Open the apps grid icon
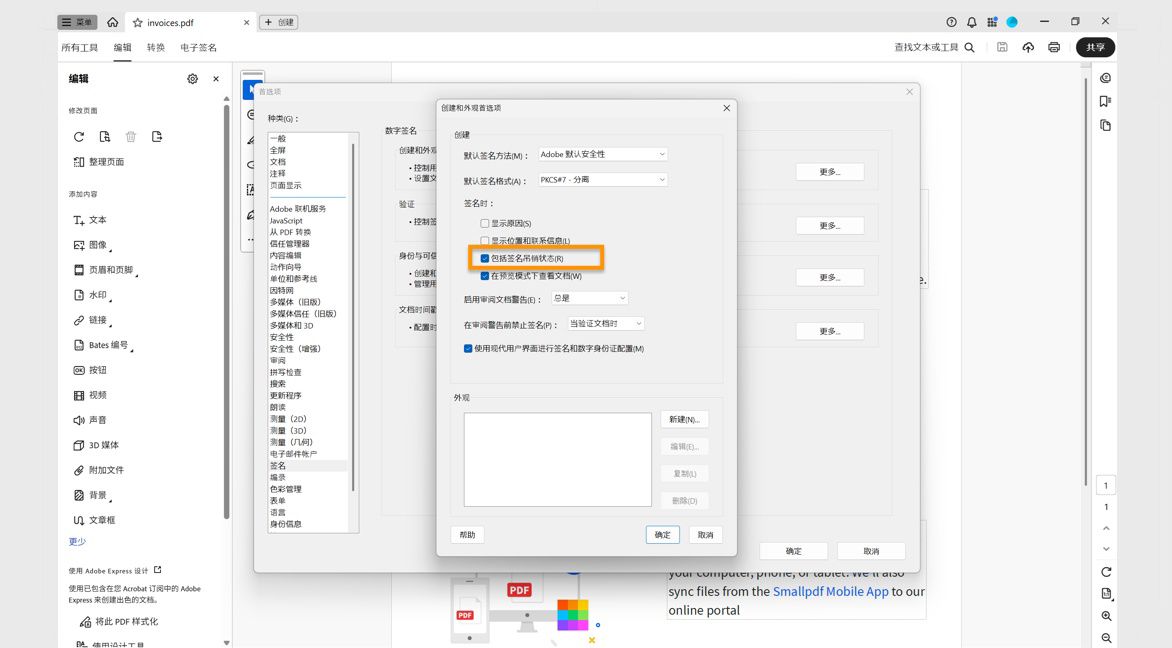Viewport: 1172px width, 648px height. (x=991, y=22)
